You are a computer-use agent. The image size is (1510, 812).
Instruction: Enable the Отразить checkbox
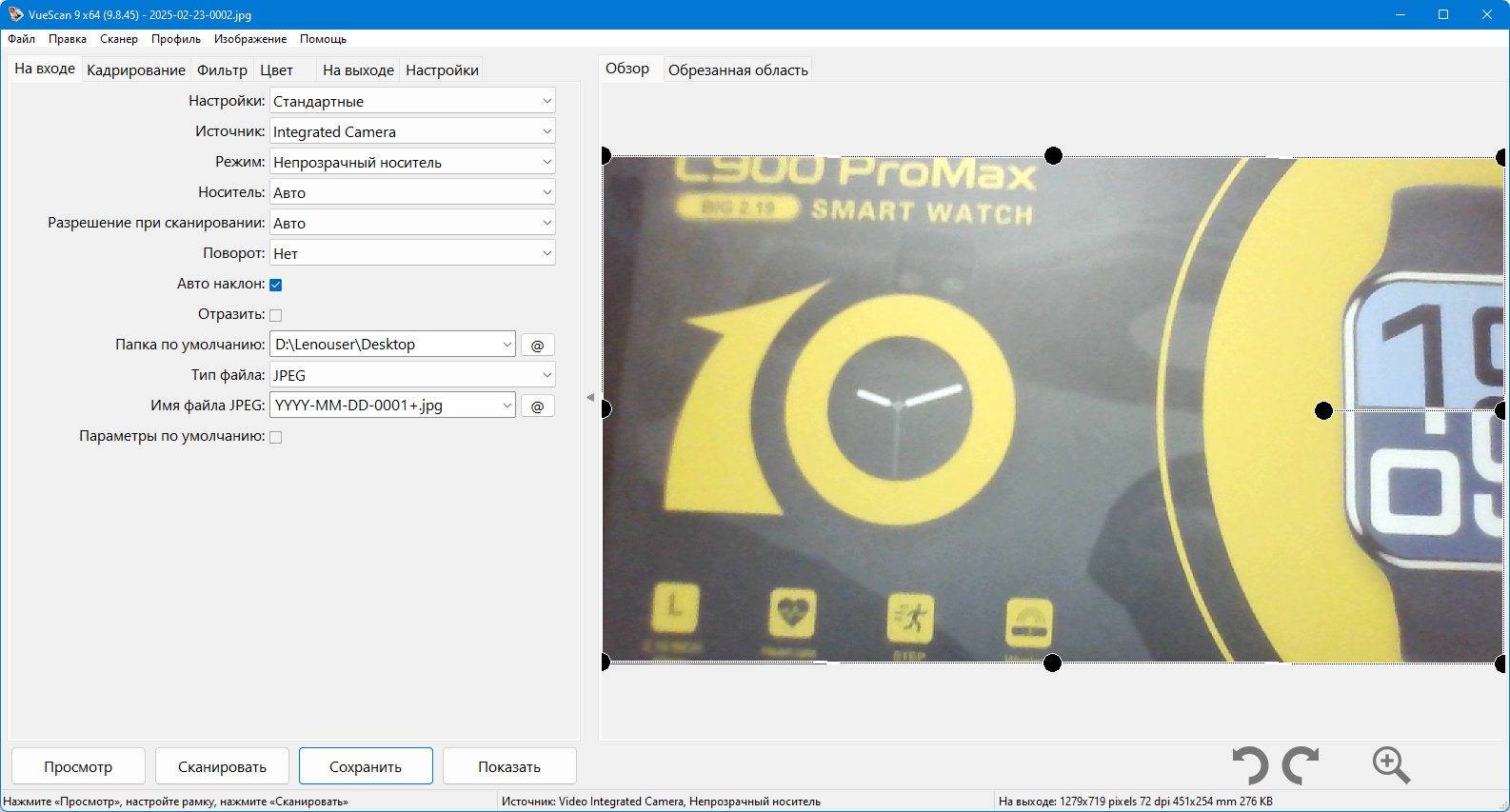[x=276, y=315]
